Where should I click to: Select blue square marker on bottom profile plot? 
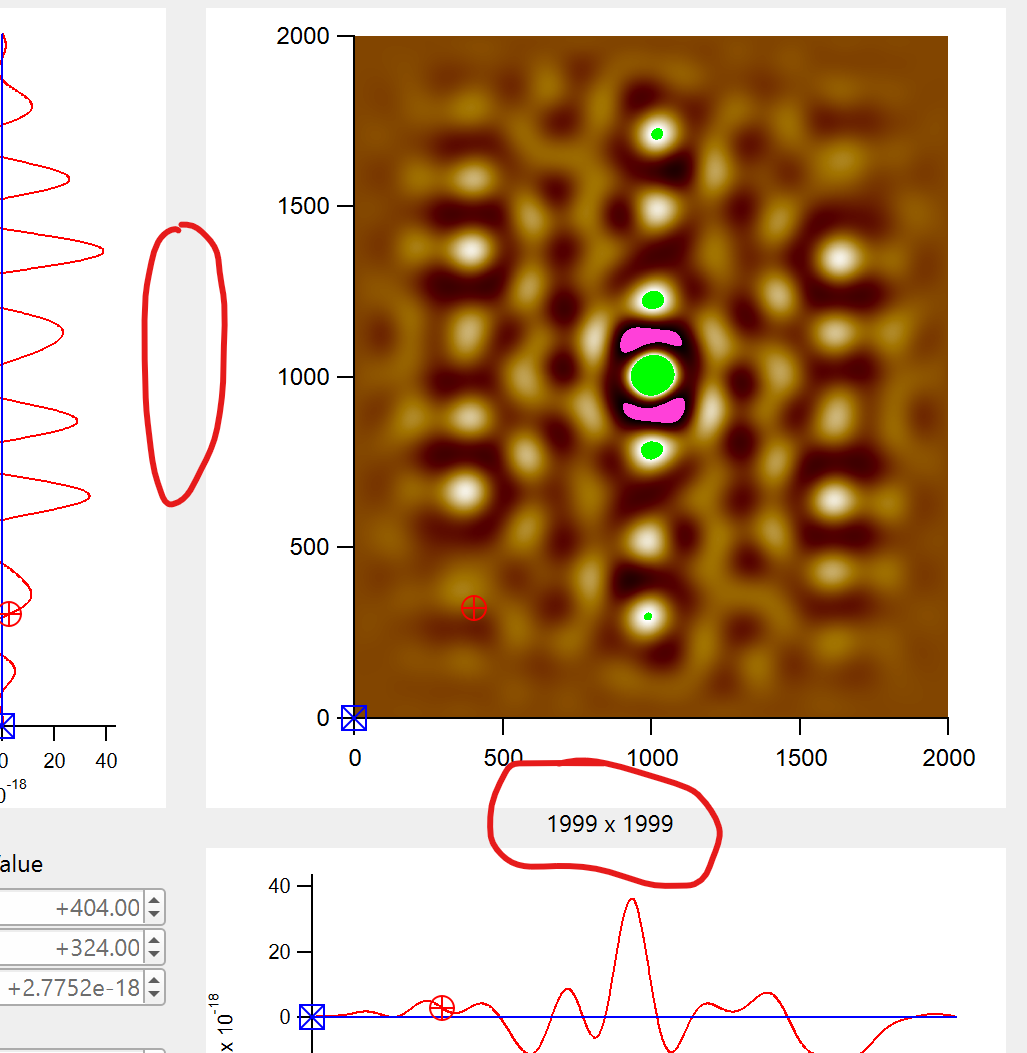tap(312, 1017)
